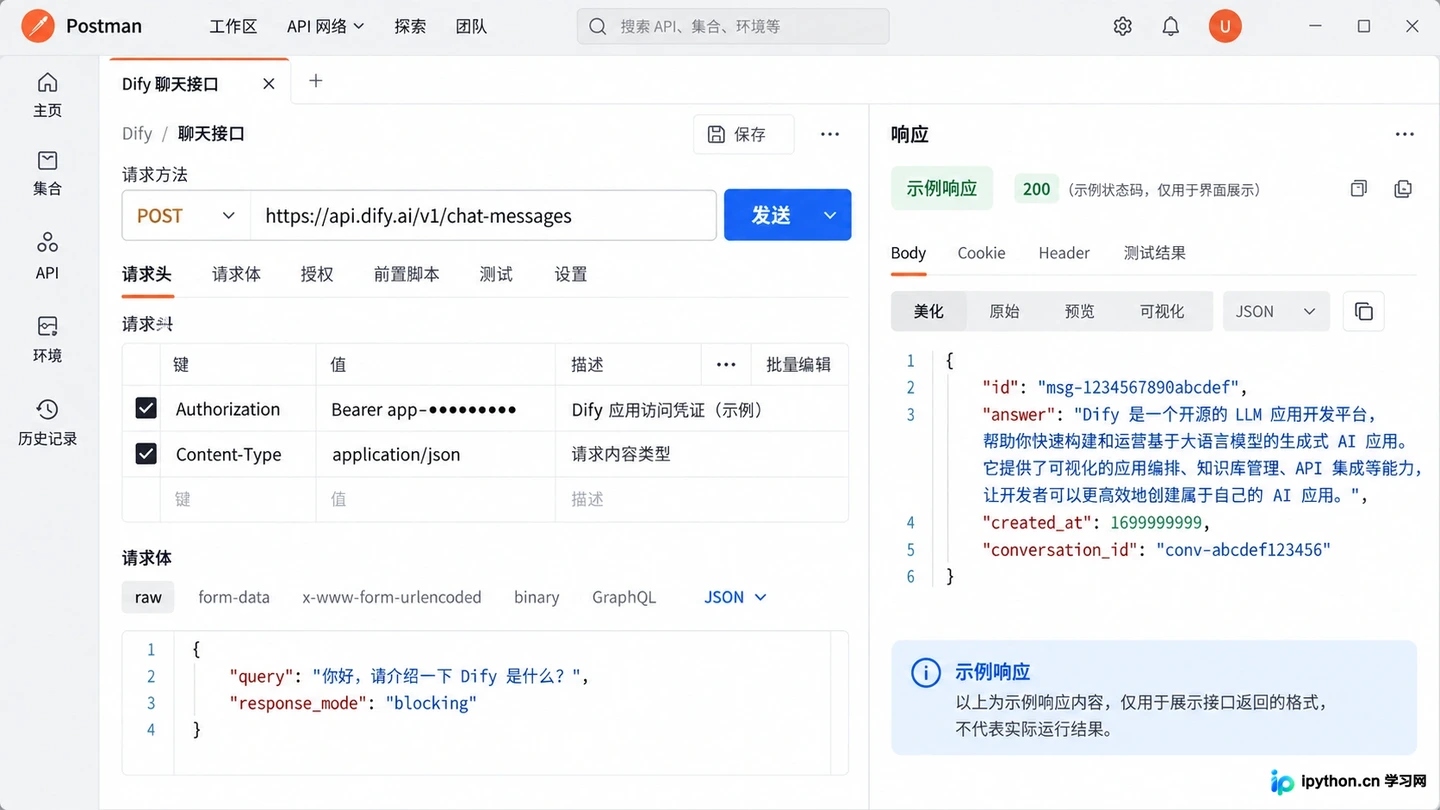Open the 前置脚本 tab

click(406, 274)
